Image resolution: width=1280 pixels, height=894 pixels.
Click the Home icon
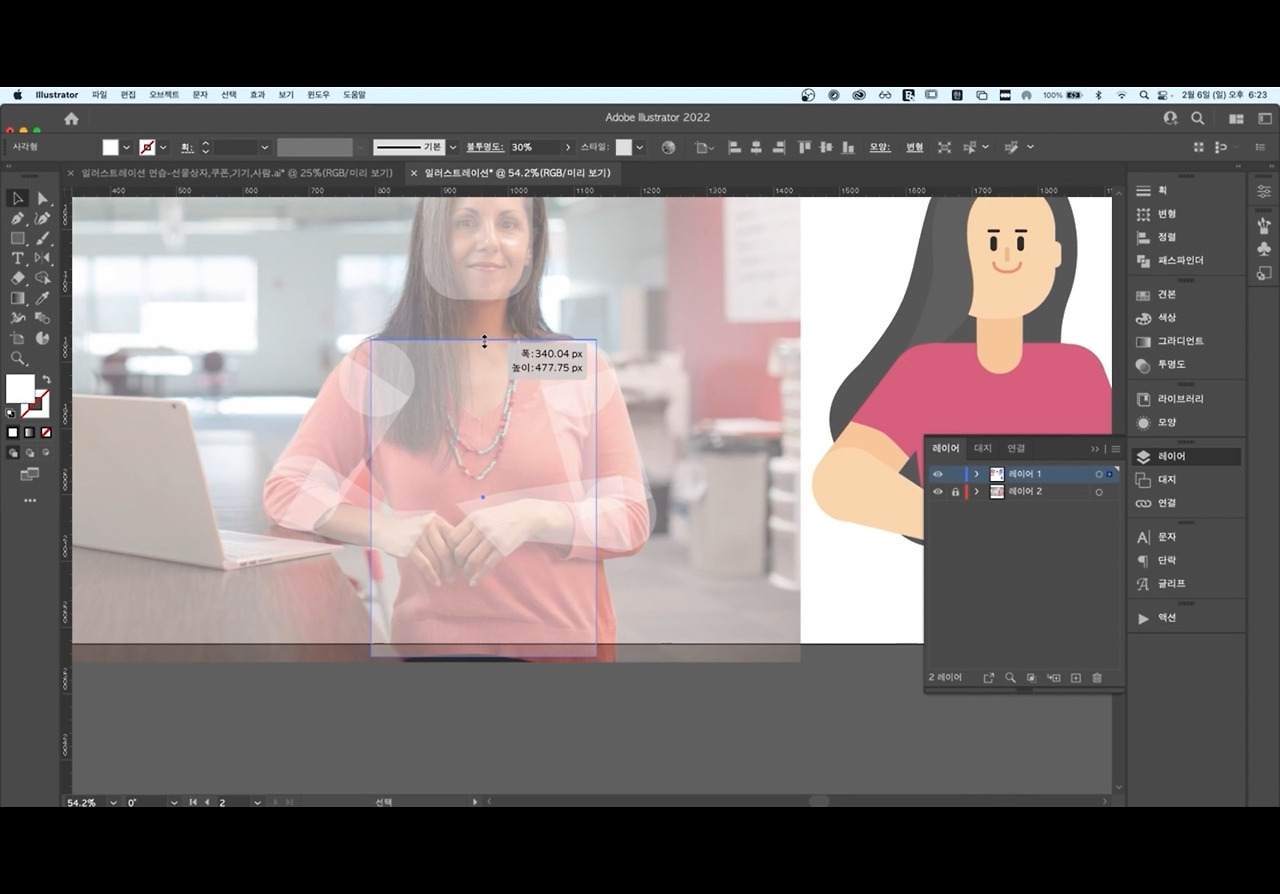pos(71,118)
